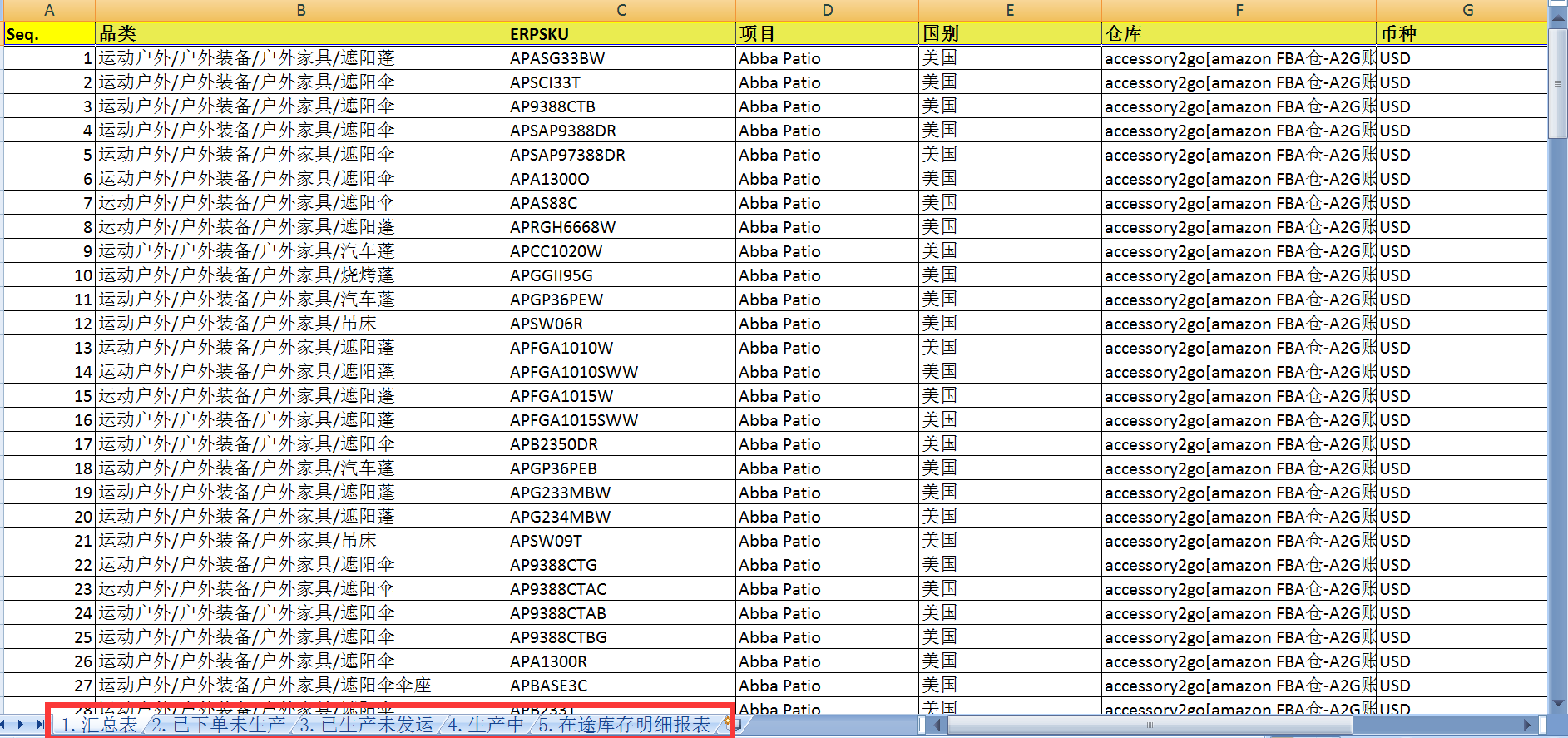Screen dimensions: 1568x738
Task: Select cell with SKU AP9388CTBG
Action: click(x=621, y=637)
